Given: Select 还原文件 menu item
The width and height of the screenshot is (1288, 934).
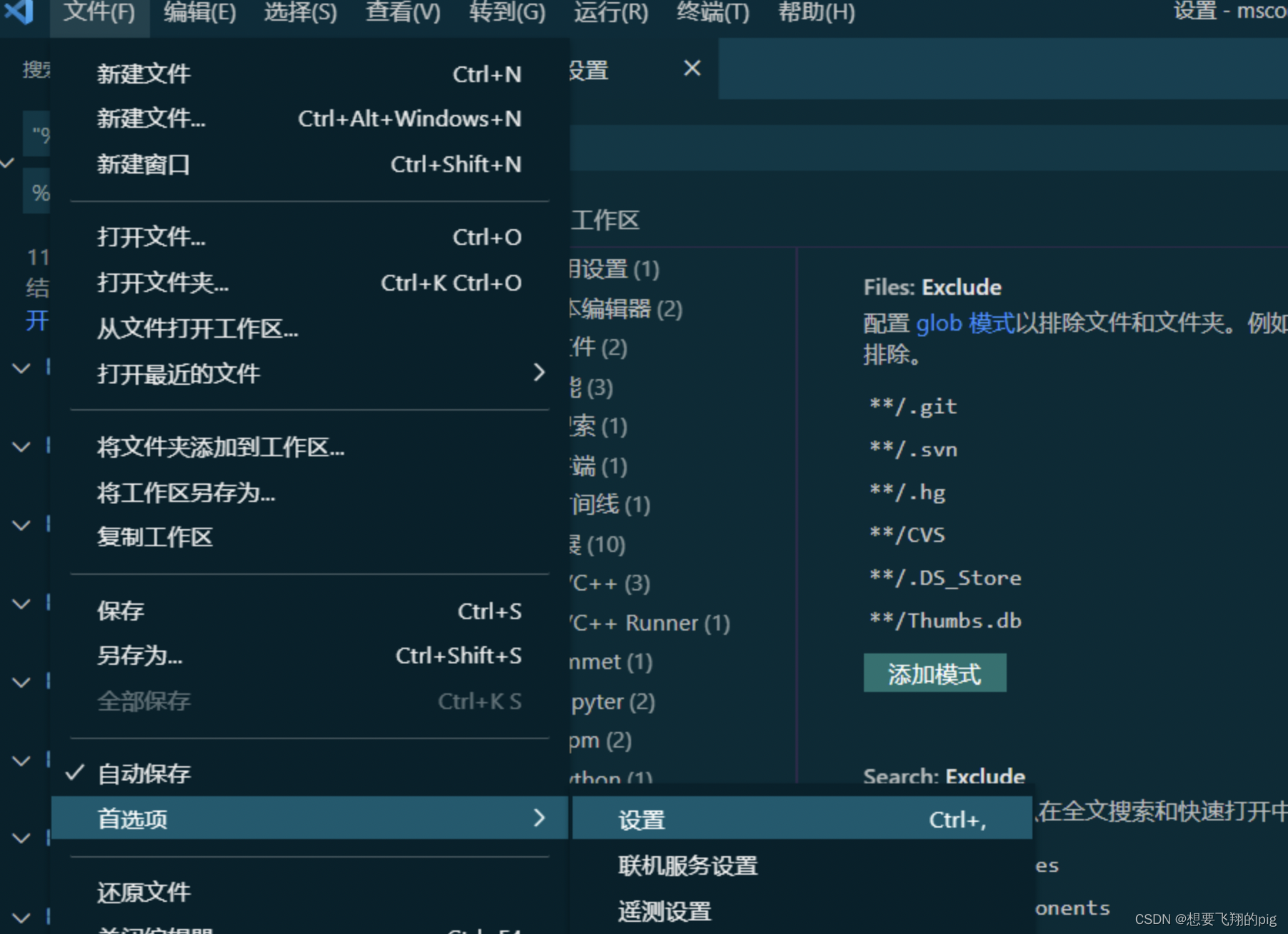Looking at the screenshot, I should [309, 892].
